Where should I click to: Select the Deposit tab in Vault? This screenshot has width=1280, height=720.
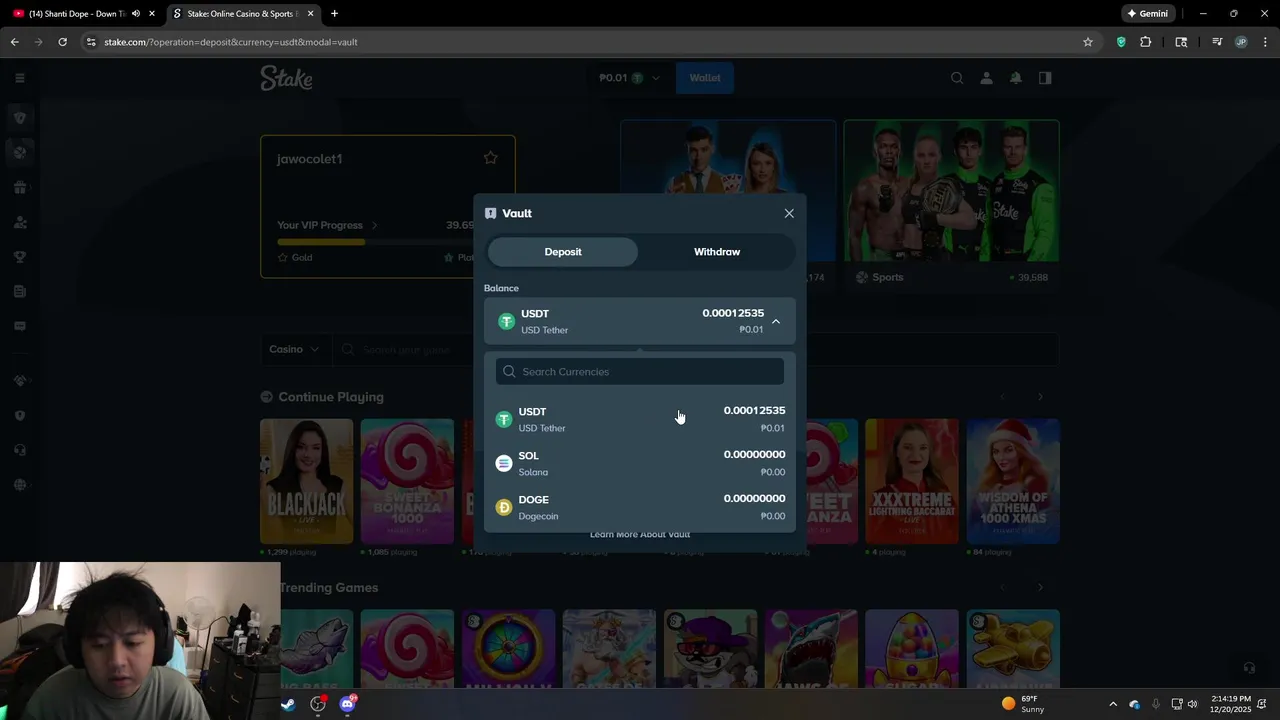(563, 252)
